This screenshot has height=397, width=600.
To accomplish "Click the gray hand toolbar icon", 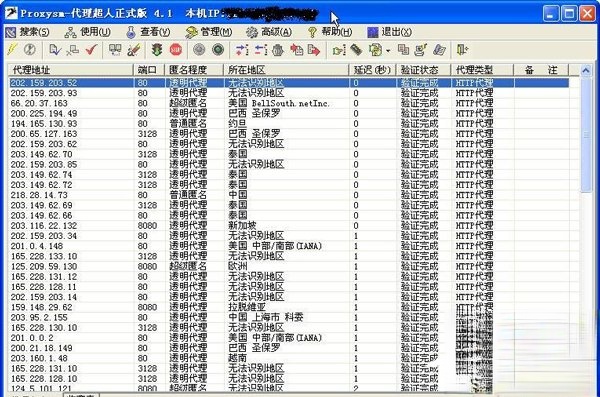I will pyautogui.click(x=278, y=50).
